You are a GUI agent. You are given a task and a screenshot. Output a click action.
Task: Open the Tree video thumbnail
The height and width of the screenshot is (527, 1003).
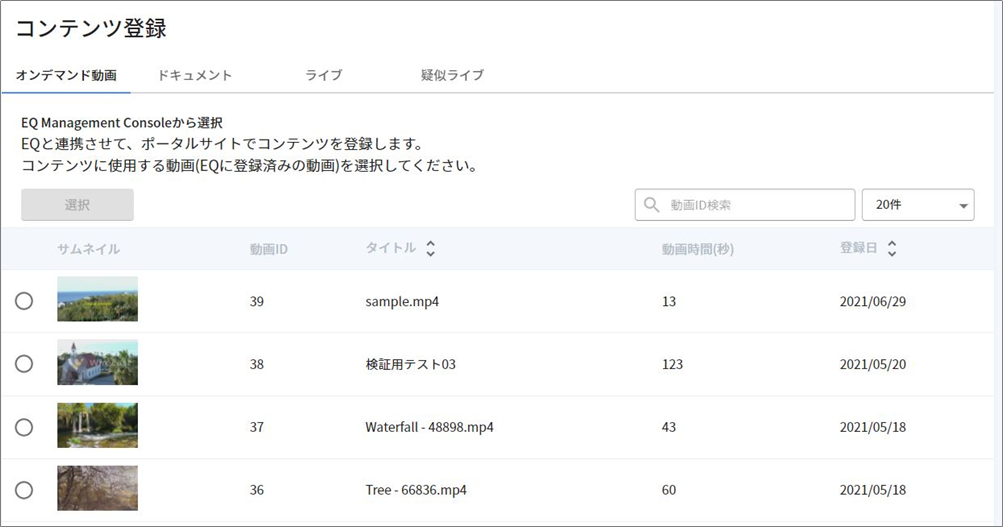(x=97, y=488)
